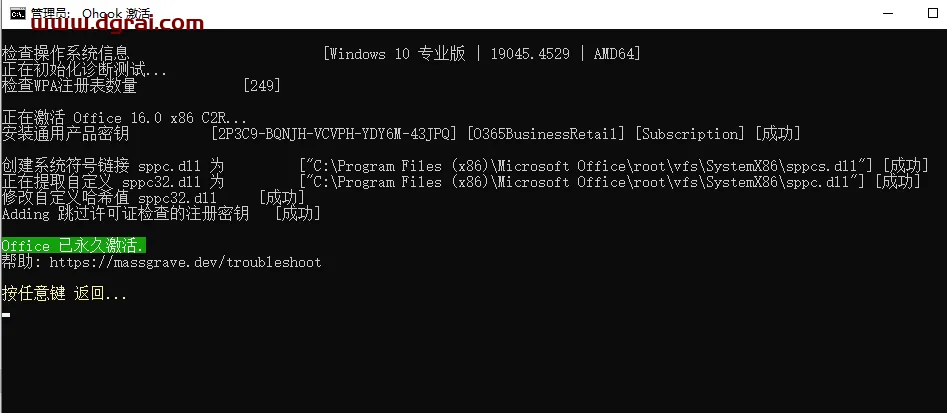Click the product key 2P3C9-BQNJH-VCVPH-YDY6M-43JPQ
Screen dimensions: 947x413
pyautogui.click(x=334, y=133)
